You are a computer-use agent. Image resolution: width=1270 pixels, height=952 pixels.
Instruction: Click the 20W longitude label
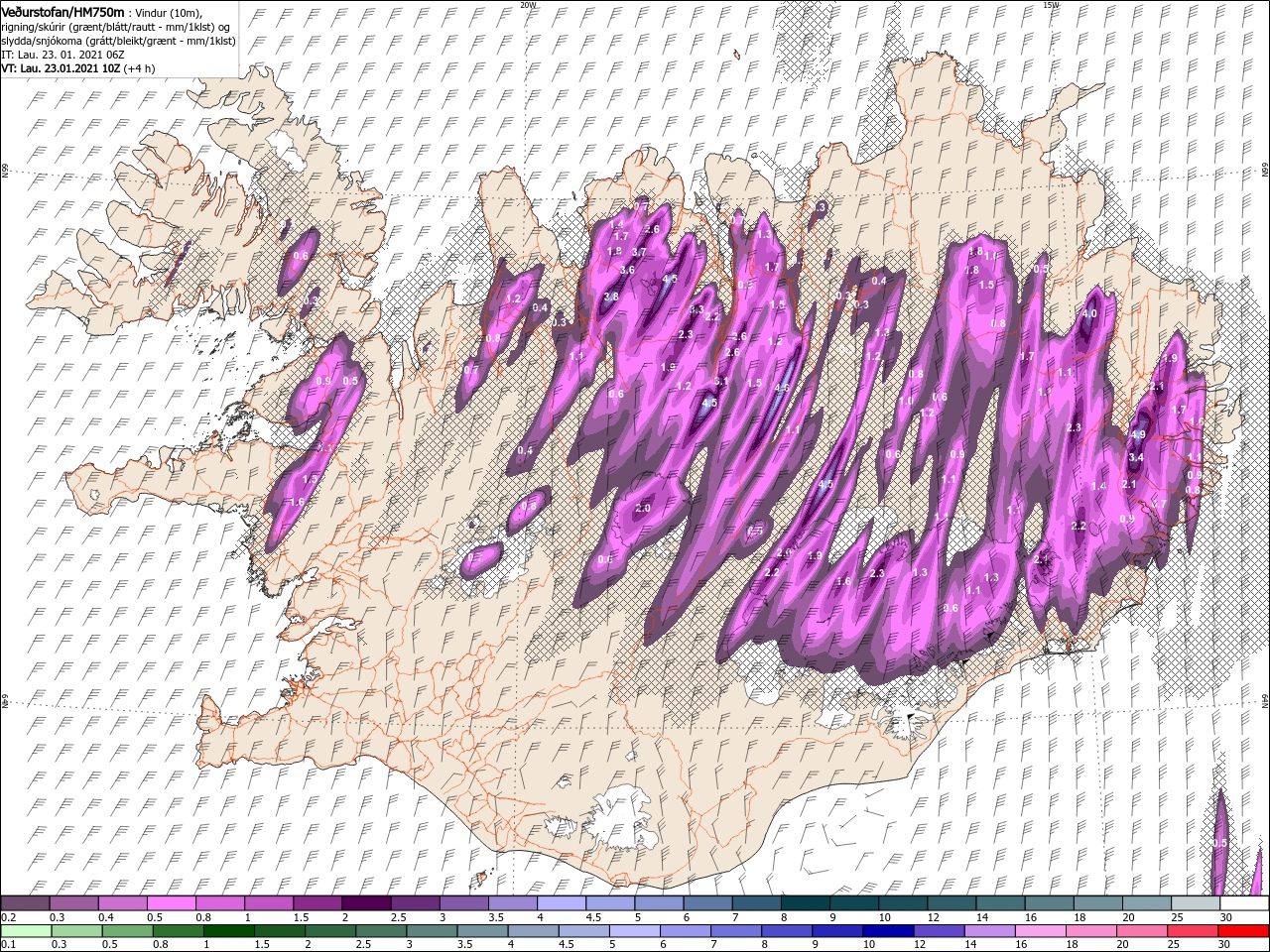[528, 5]
